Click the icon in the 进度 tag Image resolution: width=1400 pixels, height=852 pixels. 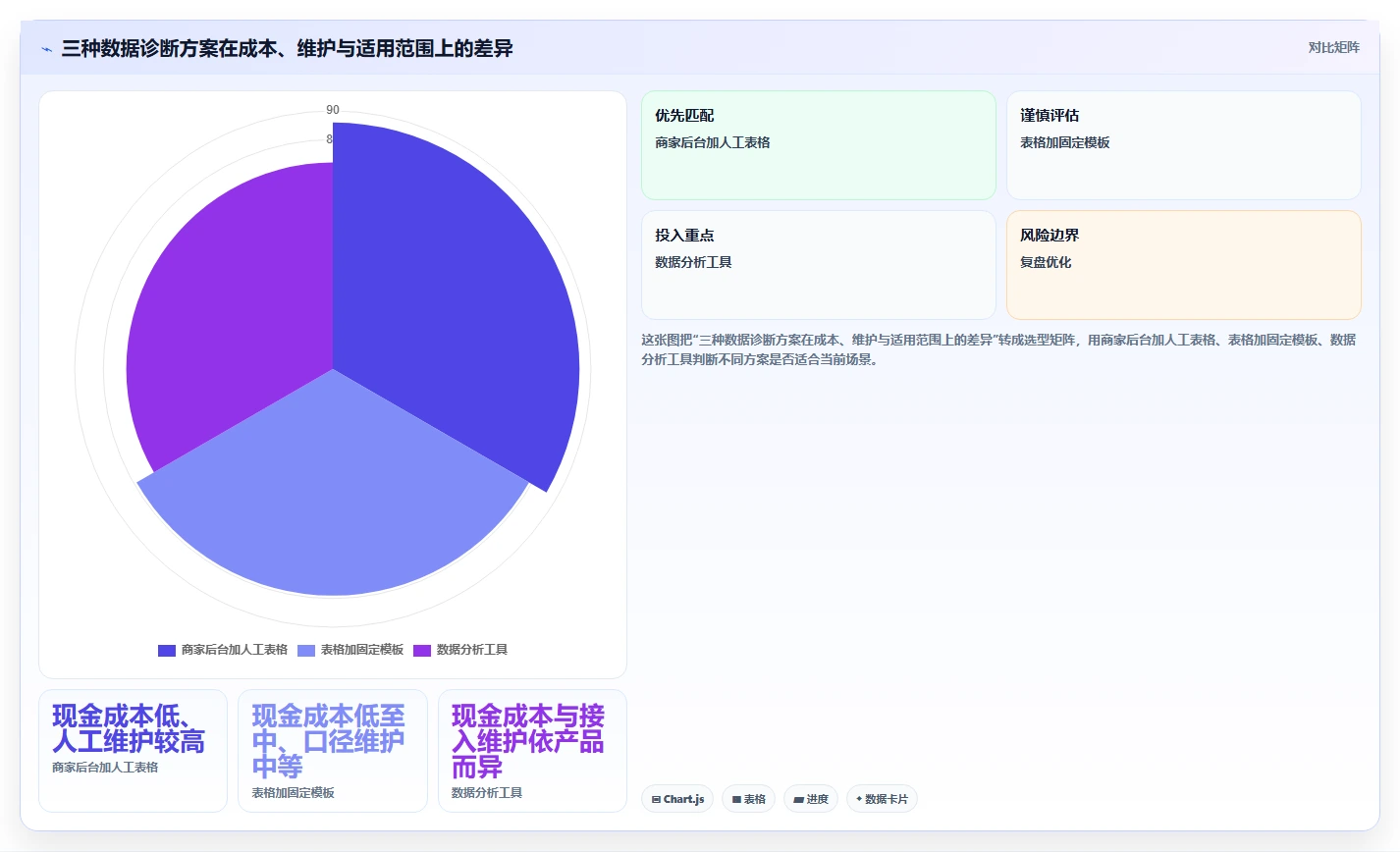(x=799, y=800)
